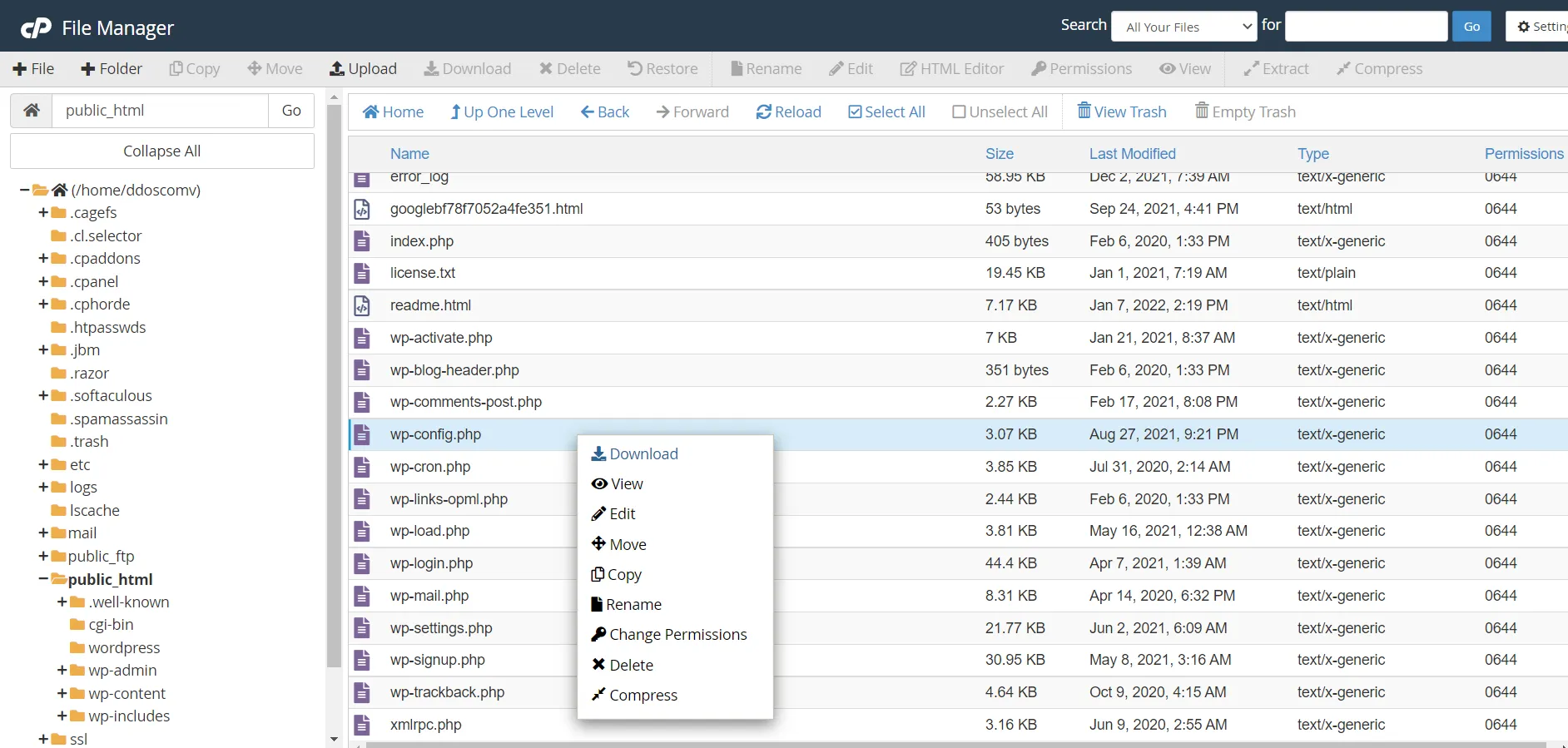The image size is (1568, 748).
Task: Expand the .softaculous folder
Action: coord(43,395)
